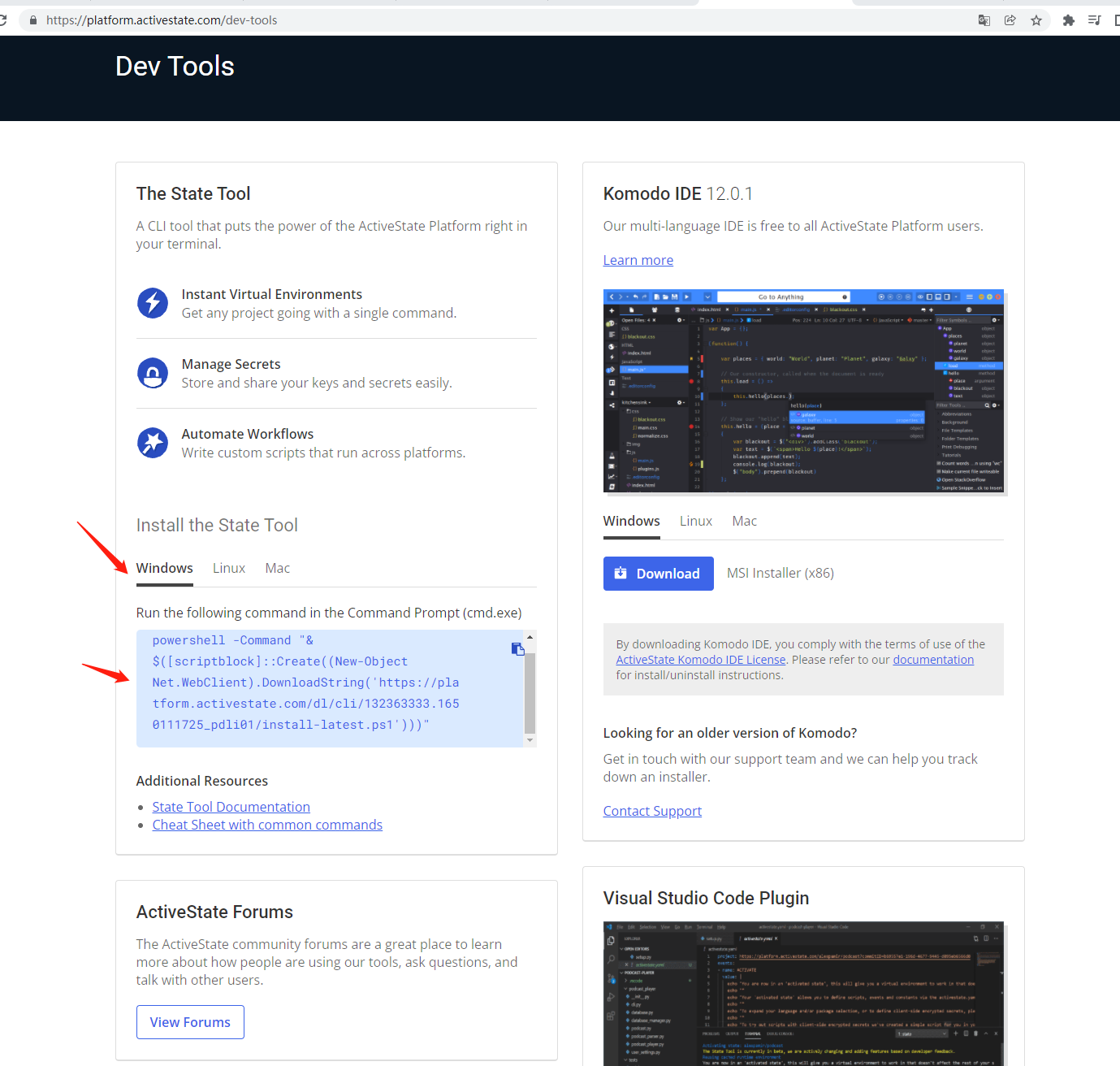The image size is (1120, 1066).
Task: Click the "Visual Studio Code Plugin" heading
Action: click(706, 898)
